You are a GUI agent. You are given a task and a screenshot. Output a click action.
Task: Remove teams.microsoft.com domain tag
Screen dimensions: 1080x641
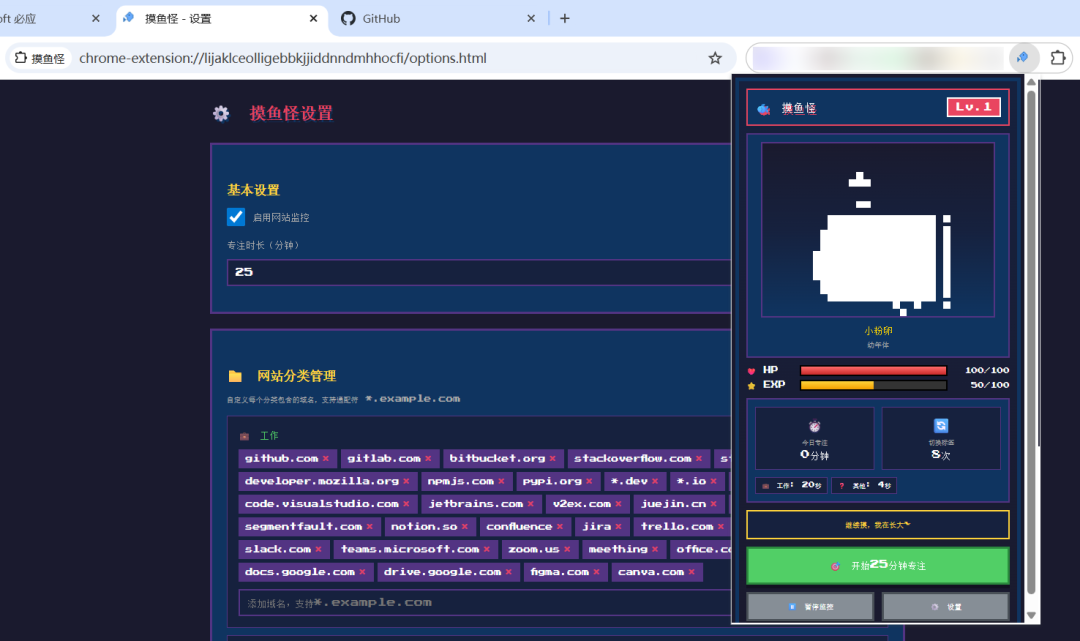click(x=486, y=549)
